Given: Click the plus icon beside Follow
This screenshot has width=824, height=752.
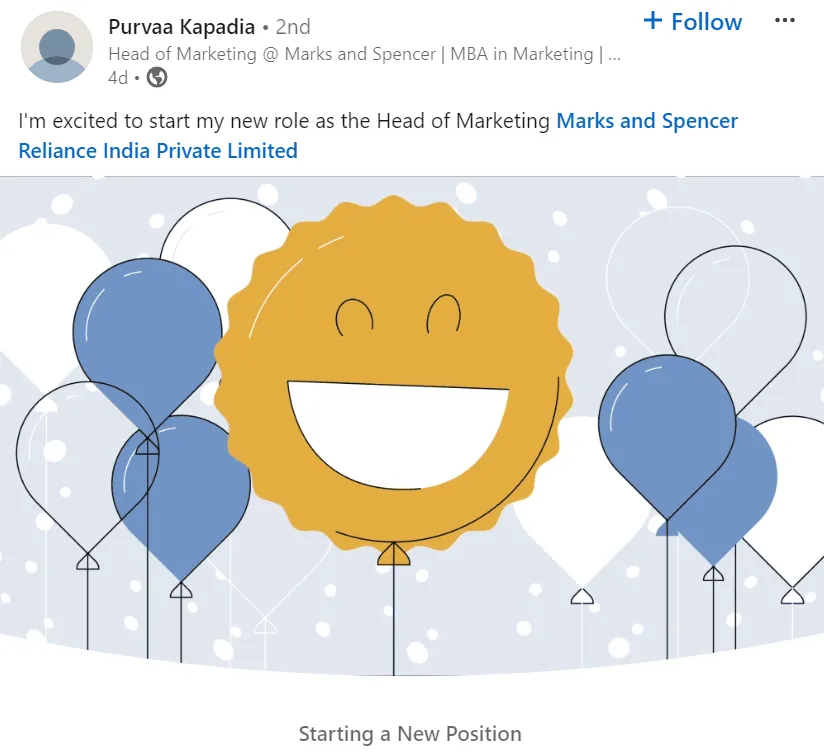Looking at the screenshot, I should pos(653,21).
